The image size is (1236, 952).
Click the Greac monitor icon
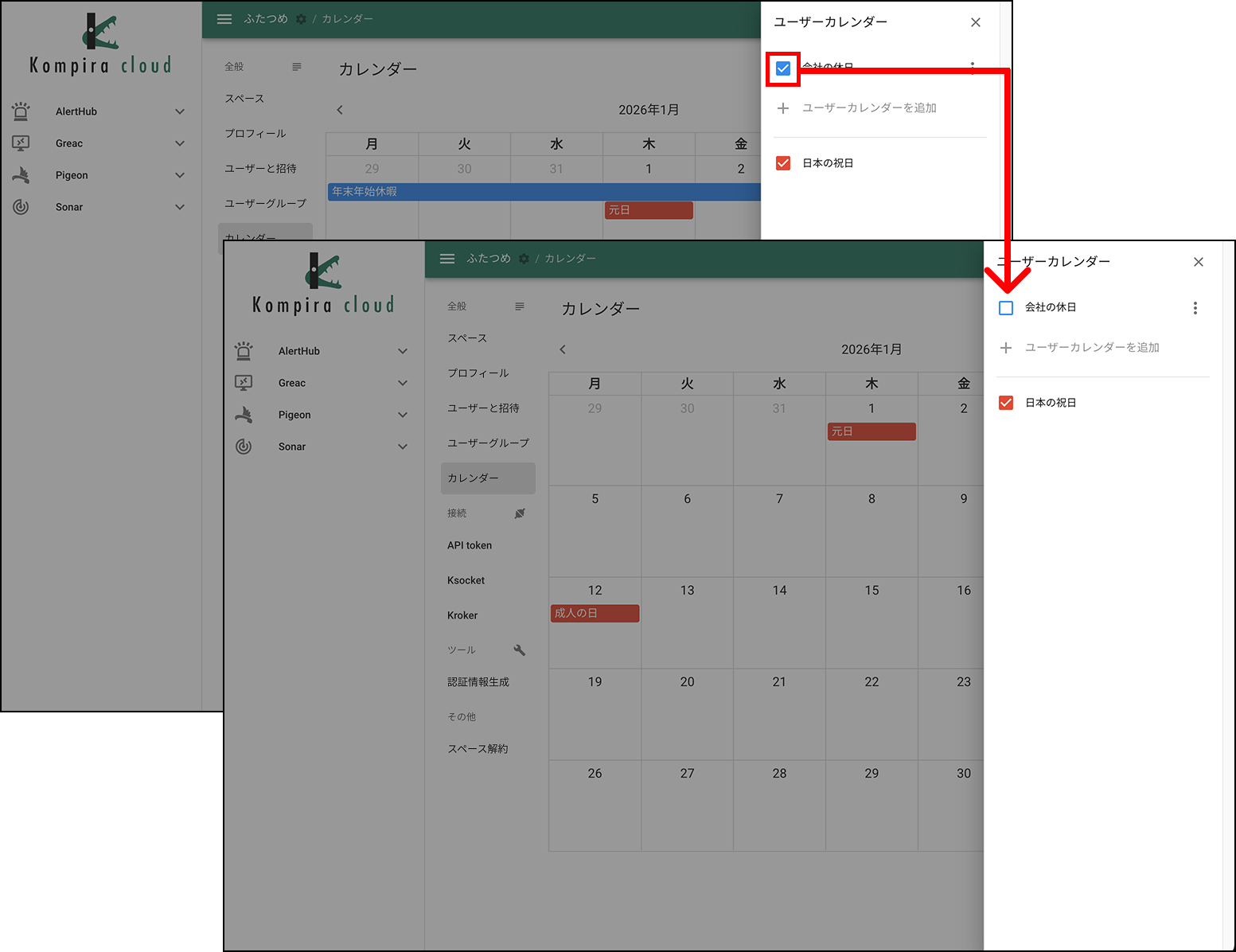pos(244,383)
